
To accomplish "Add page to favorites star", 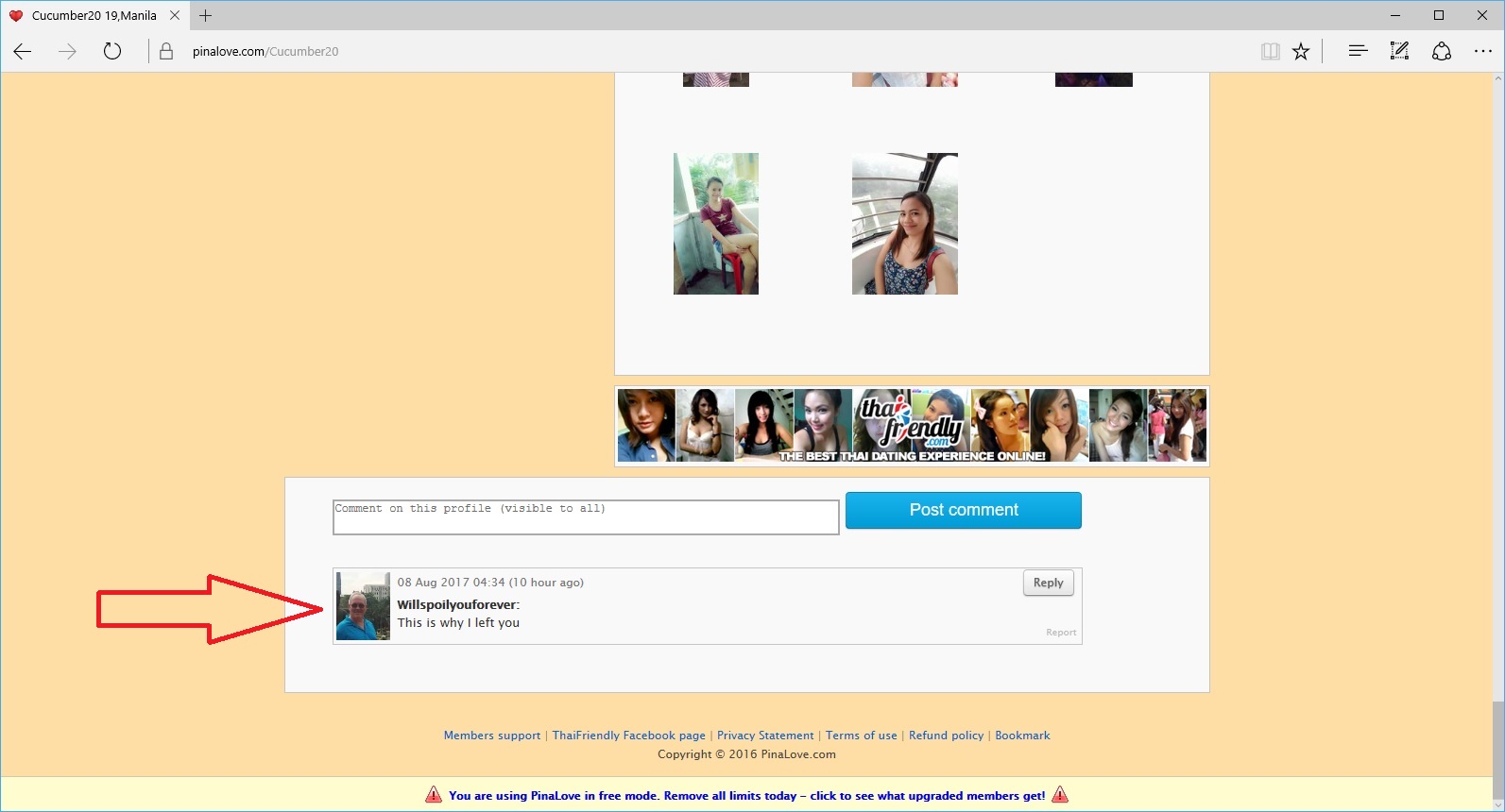I will [x=1301, y=52].
